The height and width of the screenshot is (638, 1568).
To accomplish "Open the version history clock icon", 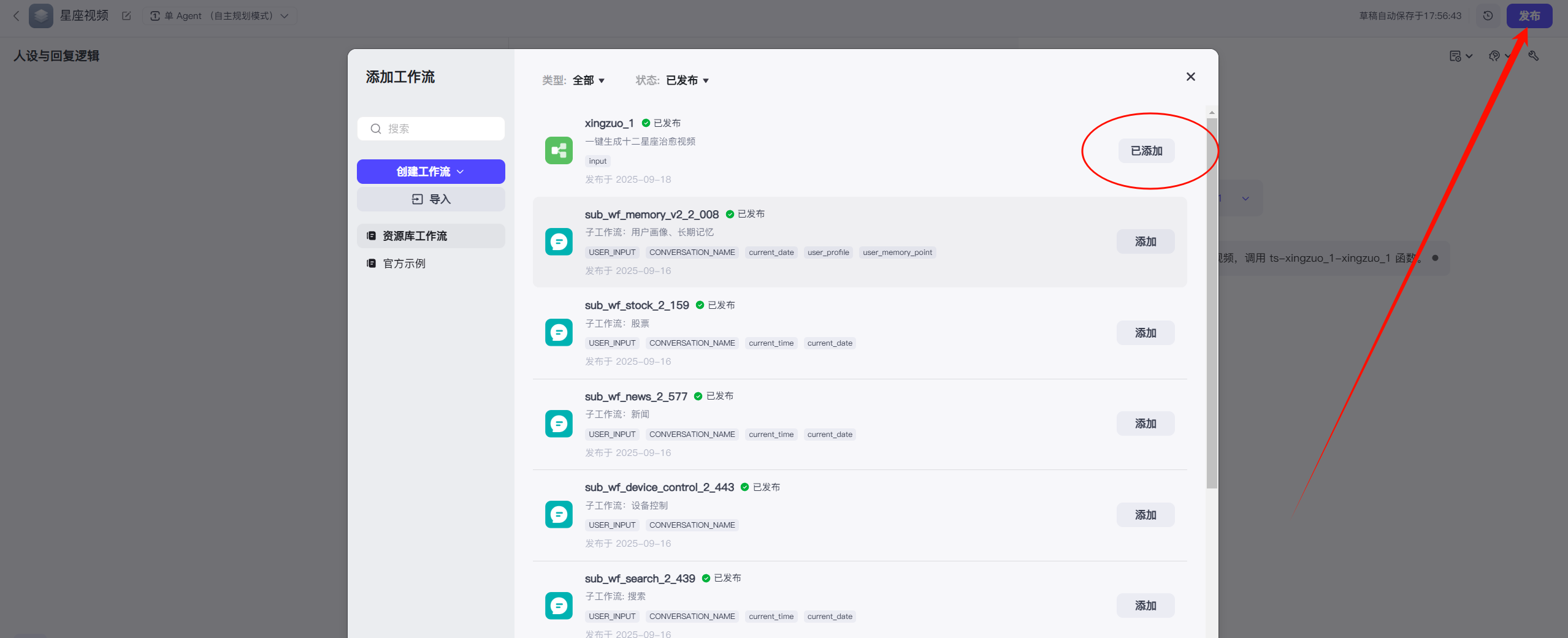I will [1488, 16].
